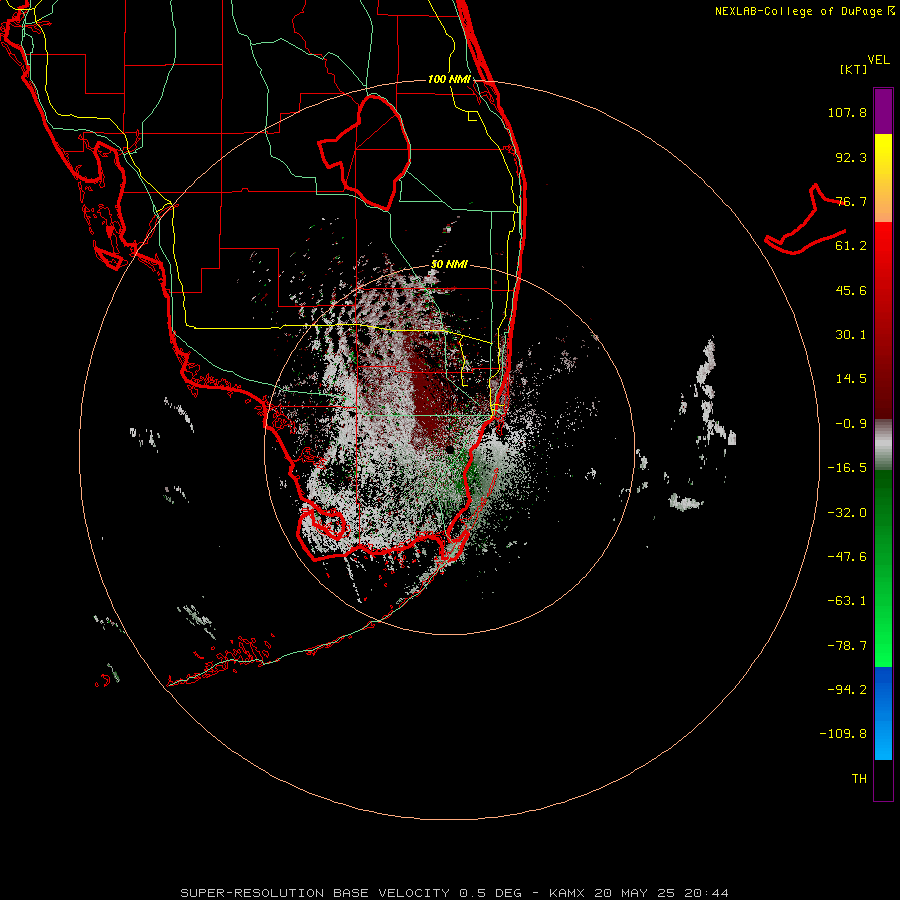Screen dimensions: 900x900
Task: Click the -78.7 legend value
Action: pyautogui.click(x=847, y=646)
